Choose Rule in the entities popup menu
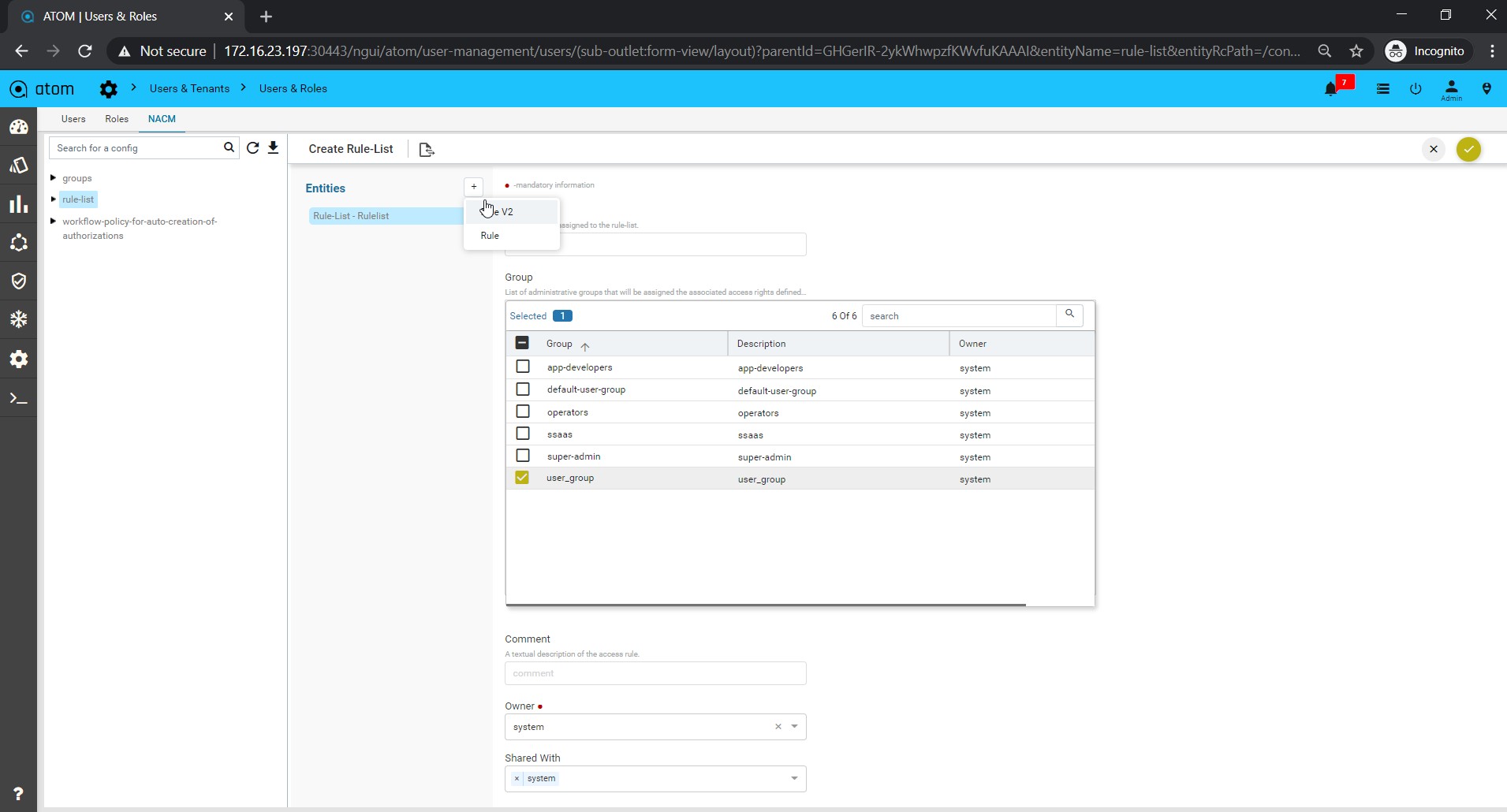 512,236
